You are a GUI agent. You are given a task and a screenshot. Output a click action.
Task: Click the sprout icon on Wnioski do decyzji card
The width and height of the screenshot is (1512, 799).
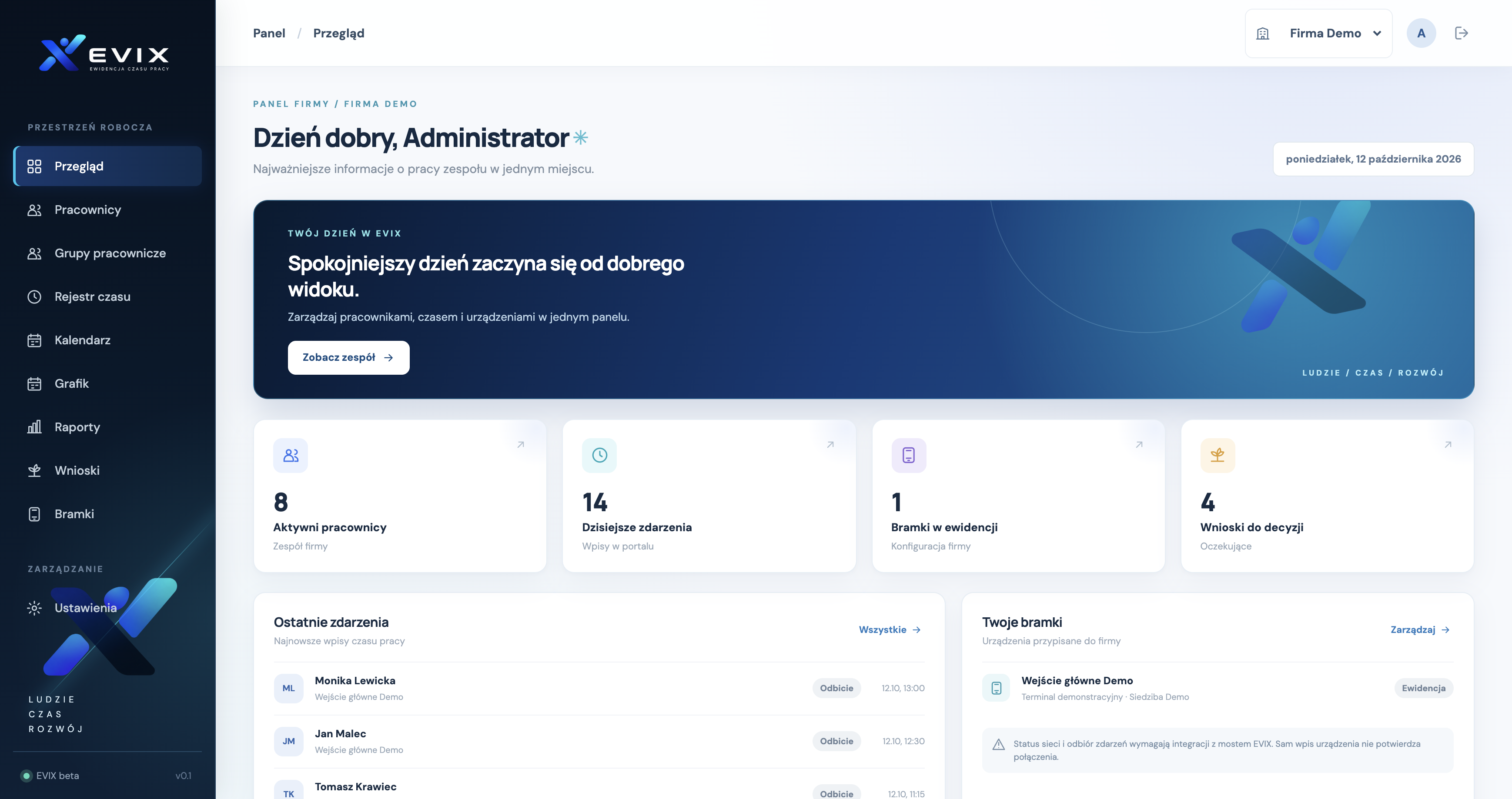pos(1218,455)
